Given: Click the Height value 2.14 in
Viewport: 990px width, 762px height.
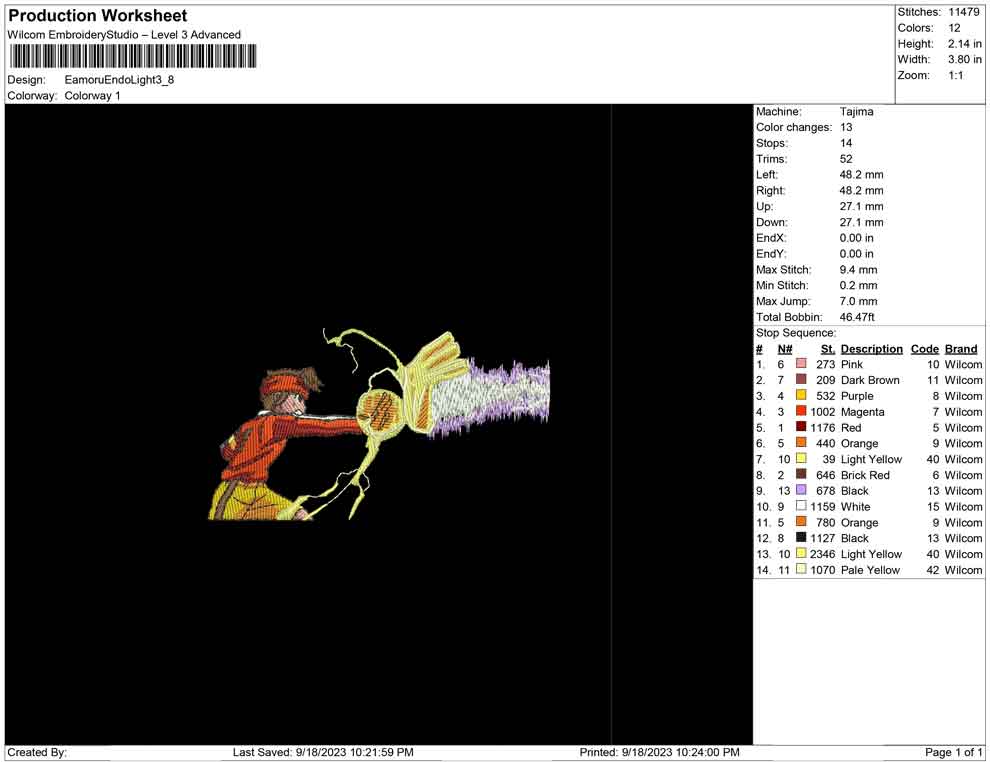Looking at the screenshot, I should (964, 44).
